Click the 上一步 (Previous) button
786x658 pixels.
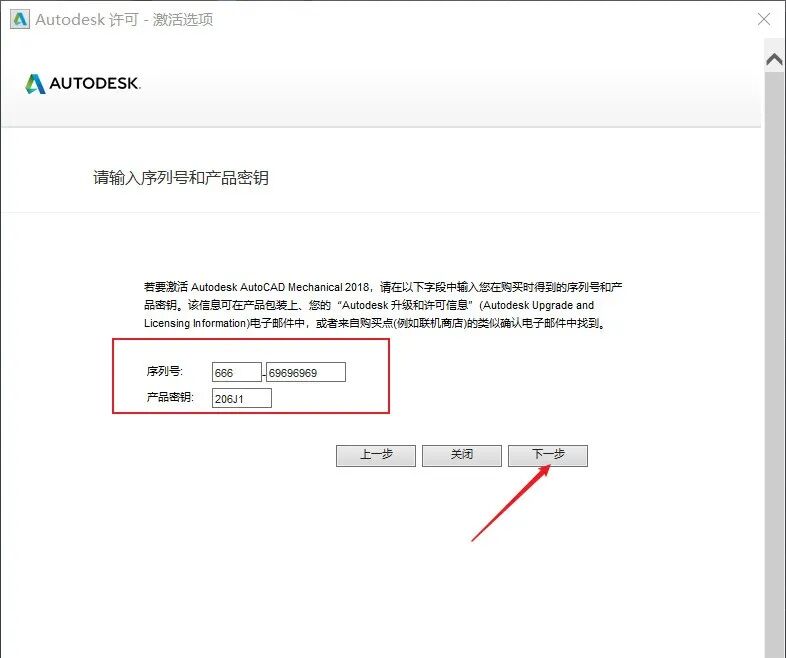coord(376,456)
